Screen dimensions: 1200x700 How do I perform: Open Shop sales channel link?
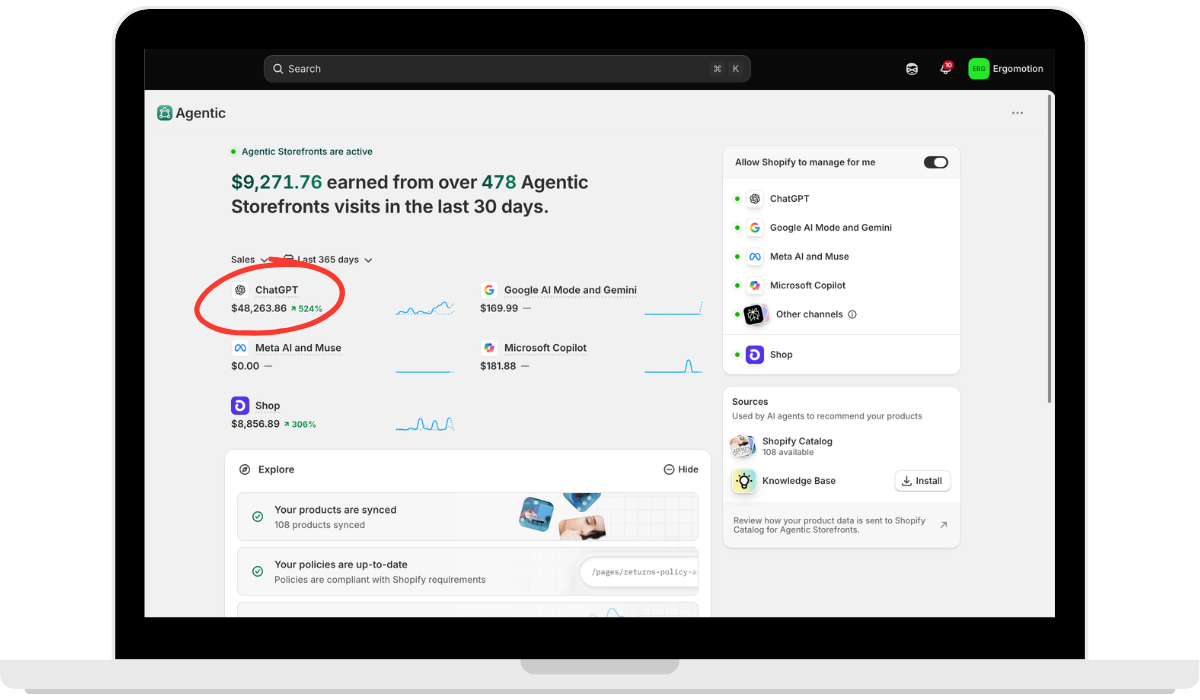267,406
